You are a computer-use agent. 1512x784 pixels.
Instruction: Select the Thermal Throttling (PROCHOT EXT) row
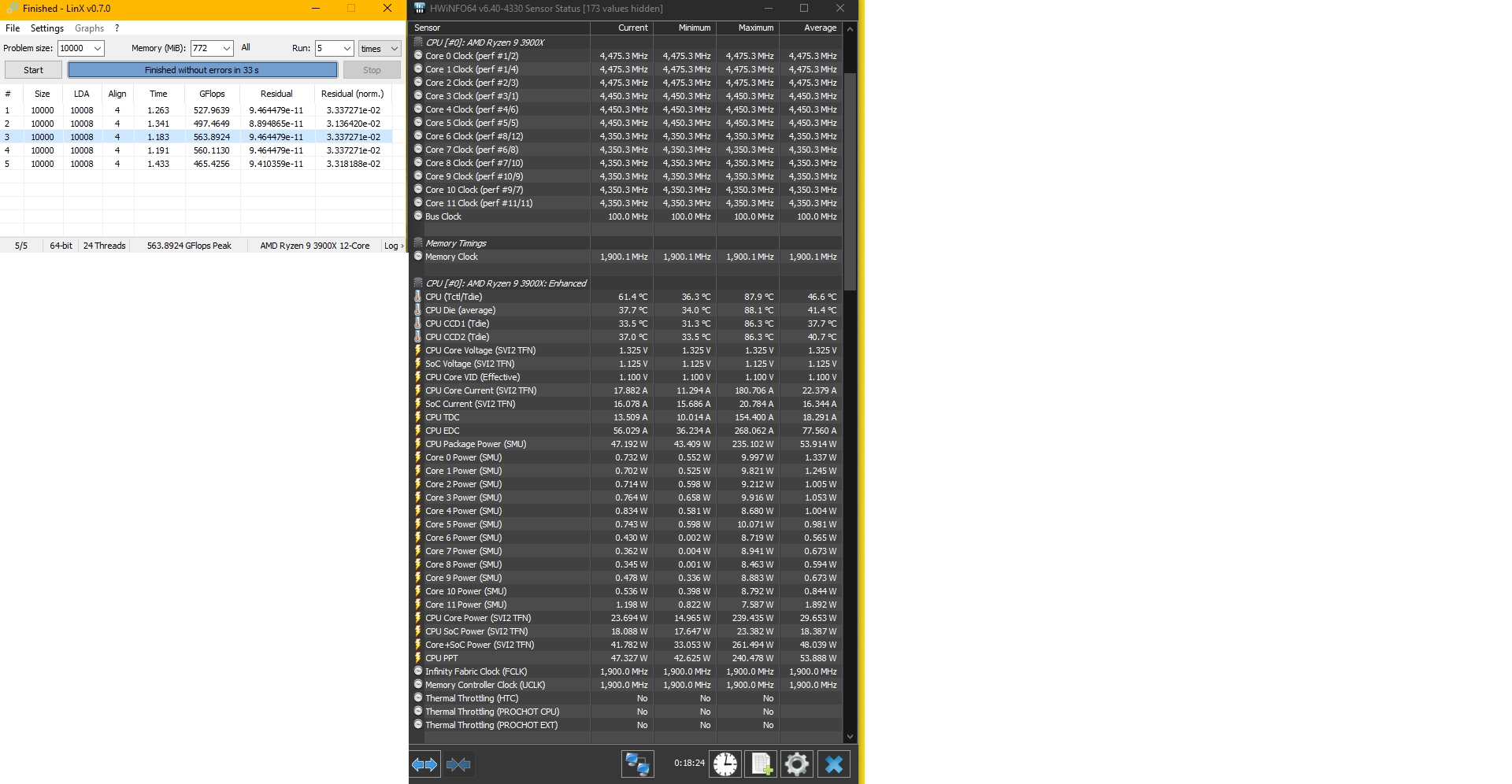coord(627,725)
